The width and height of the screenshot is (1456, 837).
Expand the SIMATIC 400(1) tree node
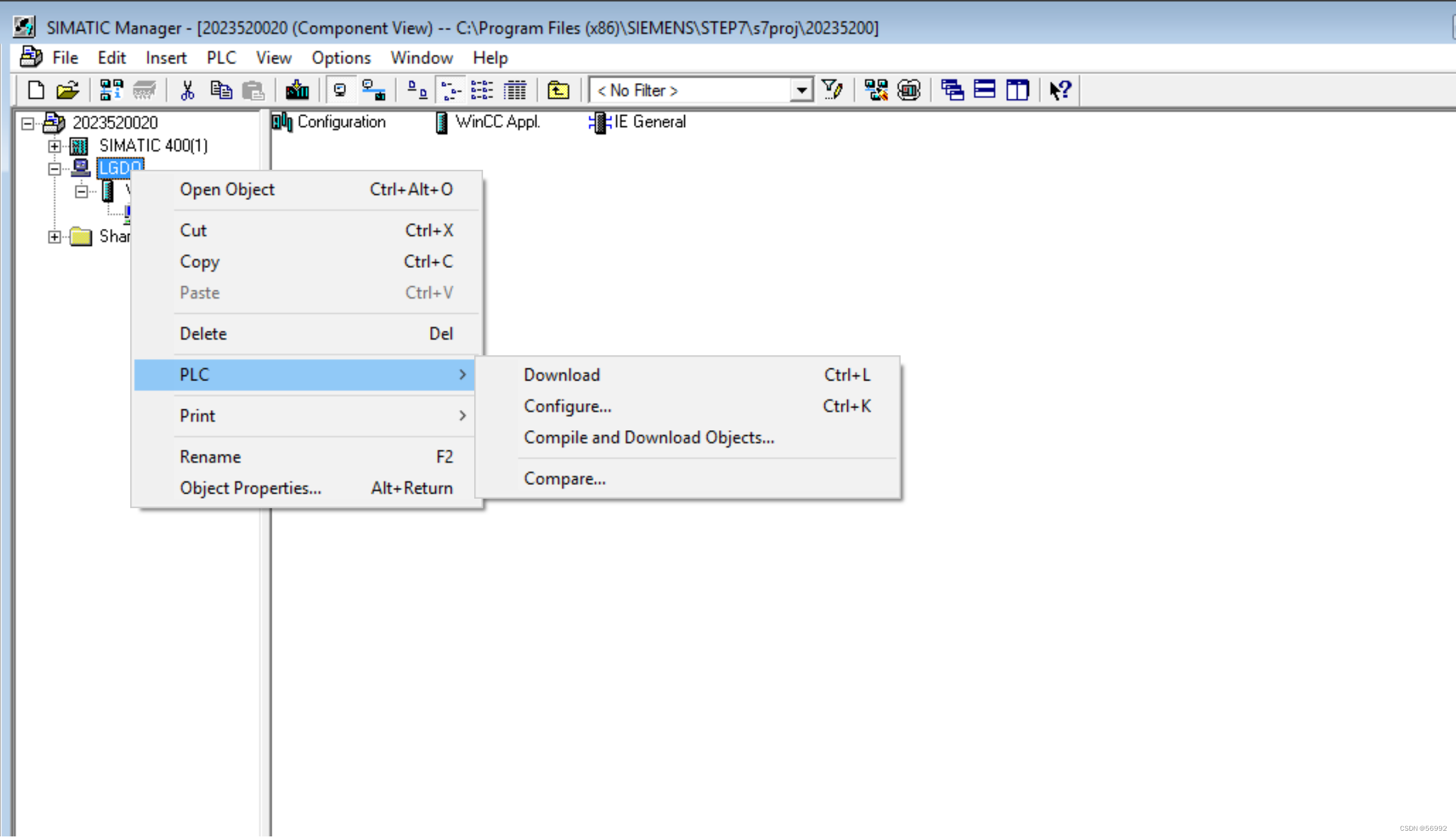55,146
